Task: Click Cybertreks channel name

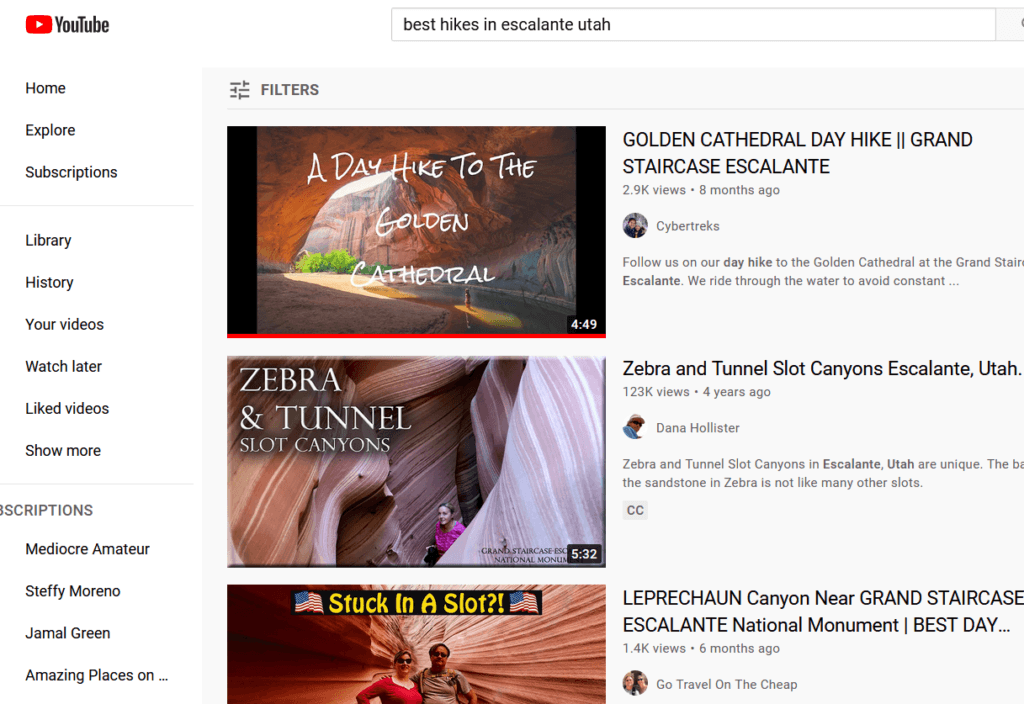Action: (688, 226)
